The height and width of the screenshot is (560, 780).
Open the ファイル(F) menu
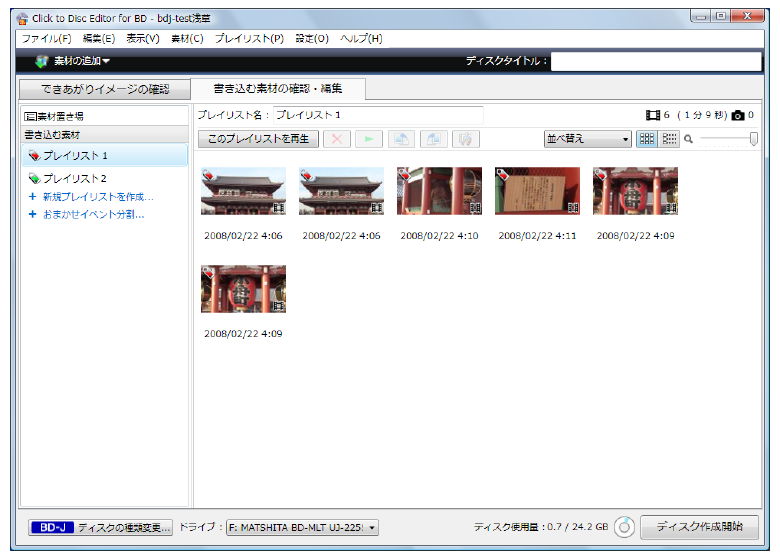point(46,38)
